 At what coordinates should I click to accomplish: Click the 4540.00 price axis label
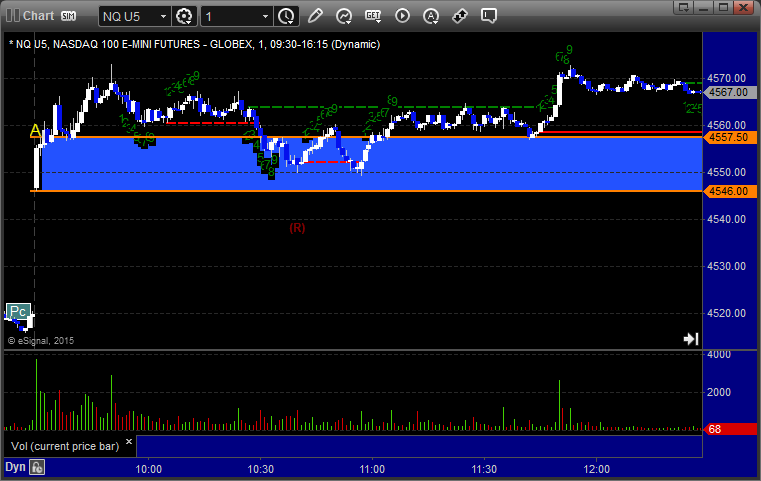click(727, 219)
